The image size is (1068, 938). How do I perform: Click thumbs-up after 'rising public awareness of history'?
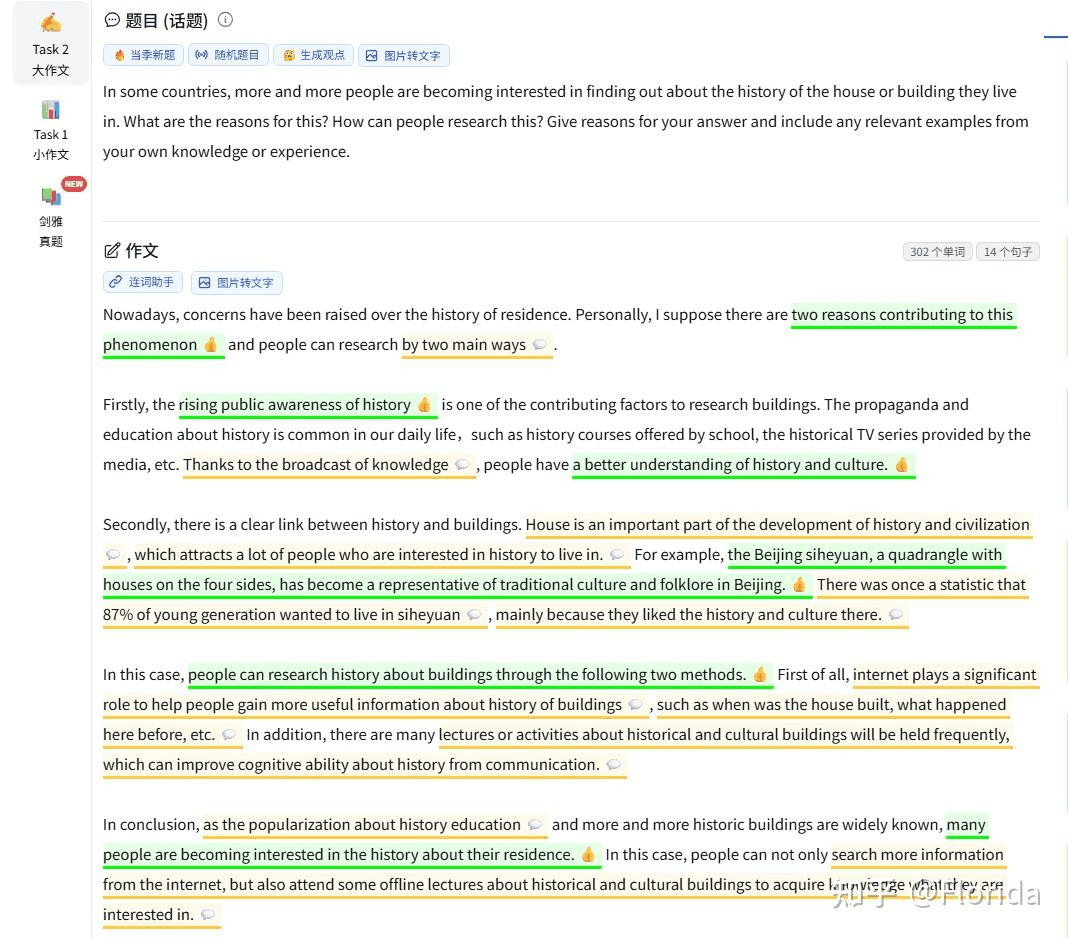[x=424, y=405]
